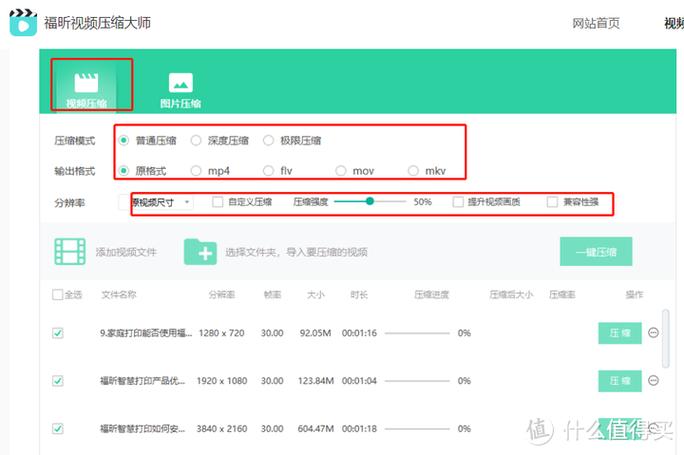Choose mp4 output format
684x455 pixels.
click(x=196, y=171)
